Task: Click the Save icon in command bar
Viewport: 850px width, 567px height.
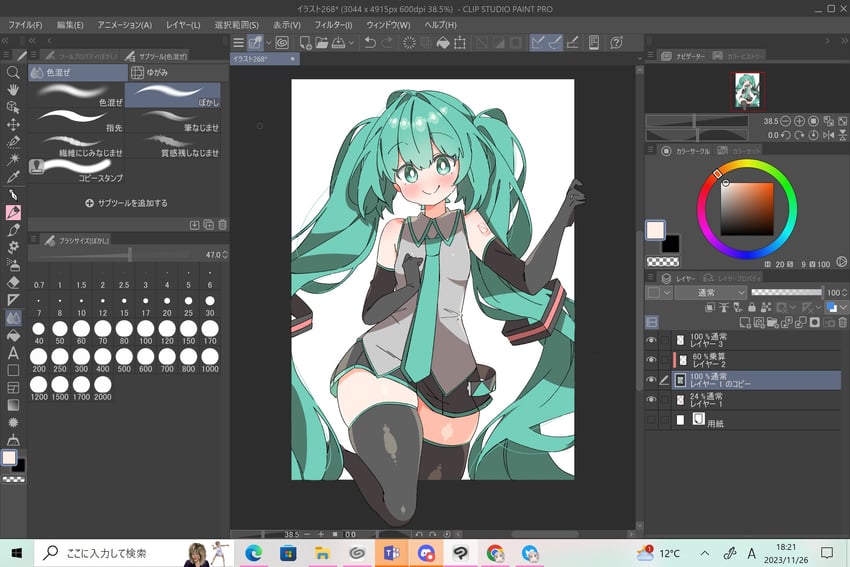Action: point(338,42)
